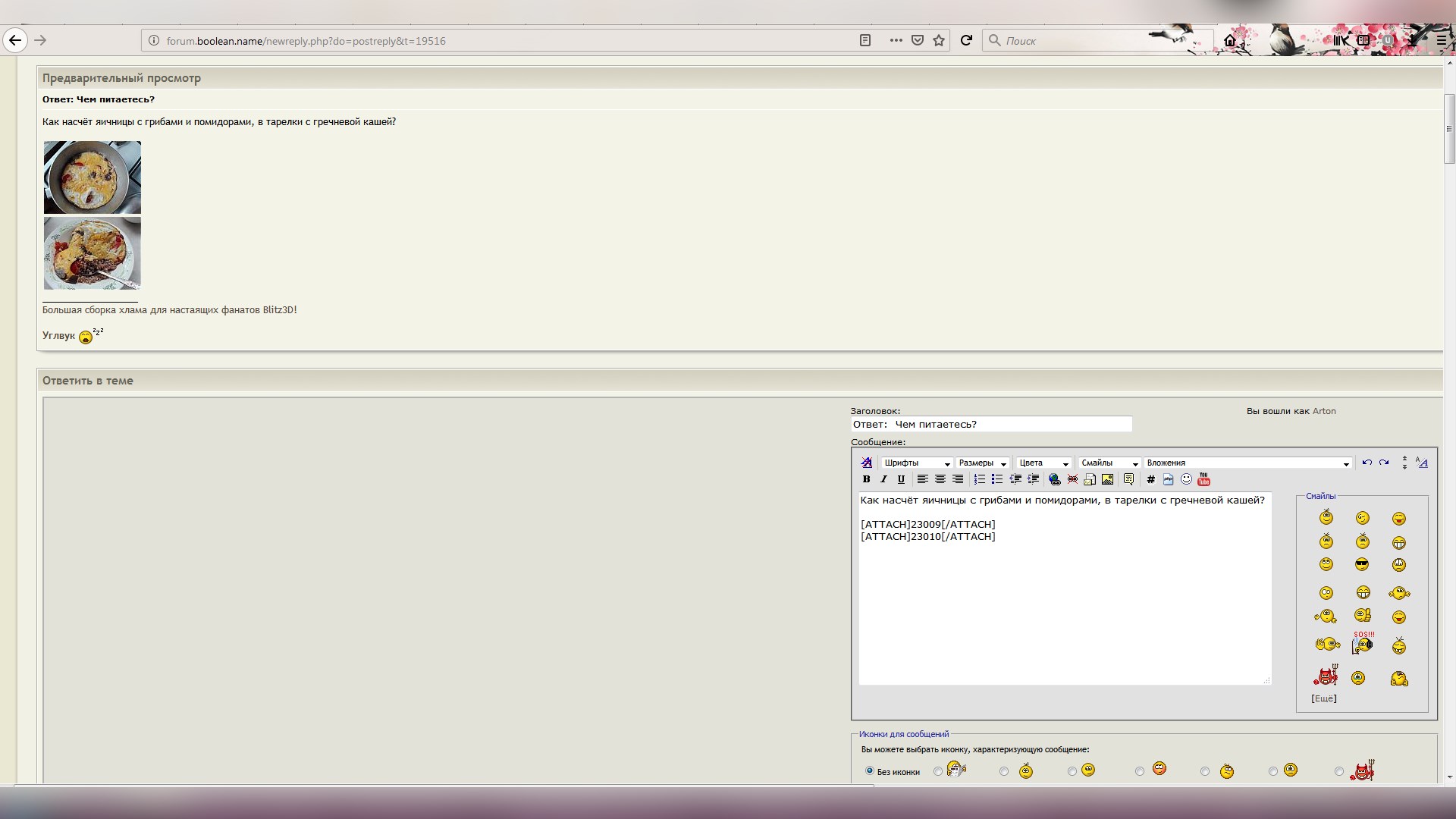
Task: Insert YouTube video tag
Action: (x=1203, y=479)
